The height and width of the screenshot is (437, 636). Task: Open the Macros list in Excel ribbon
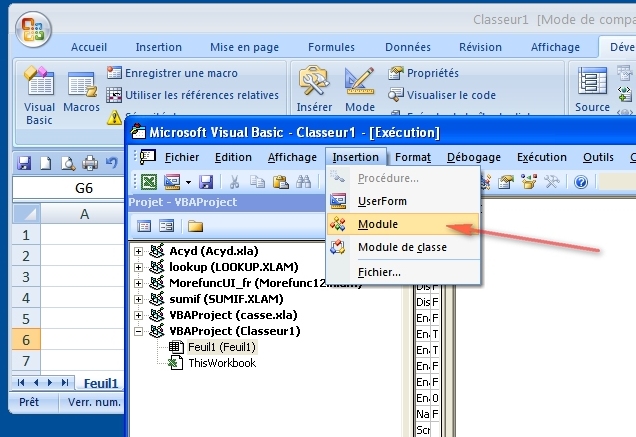81,92
